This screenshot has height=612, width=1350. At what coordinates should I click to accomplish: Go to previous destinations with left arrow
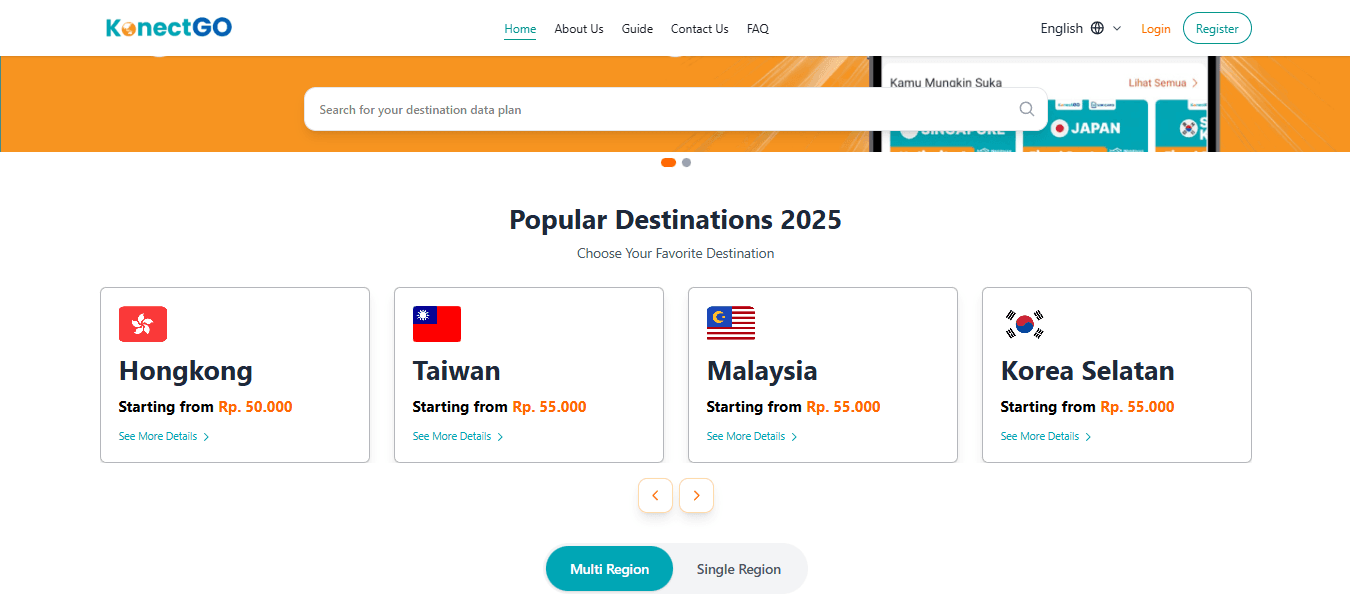(x=655, y=496)
